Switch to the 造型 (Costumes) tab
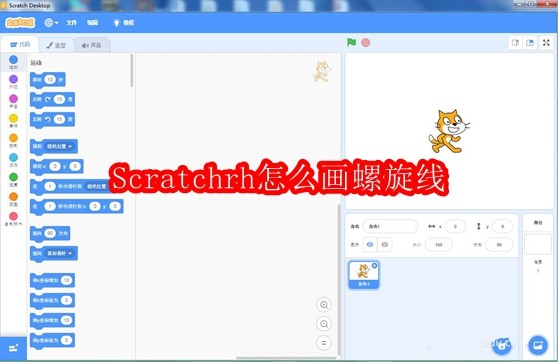Screen dimensions: 558x362 click(56, 45)
